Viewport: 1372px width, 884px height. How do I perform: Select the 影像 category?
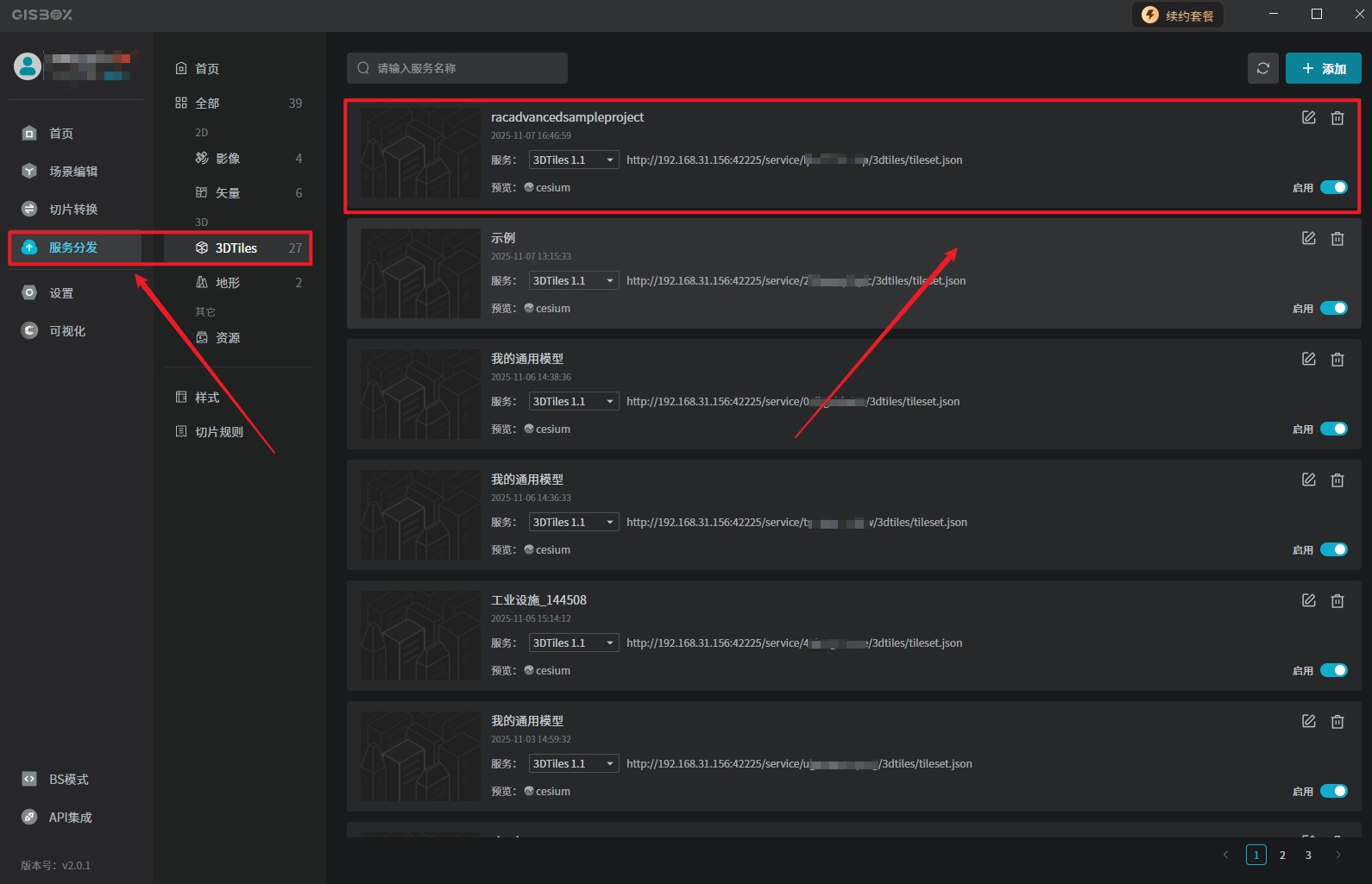coord(228,158)
